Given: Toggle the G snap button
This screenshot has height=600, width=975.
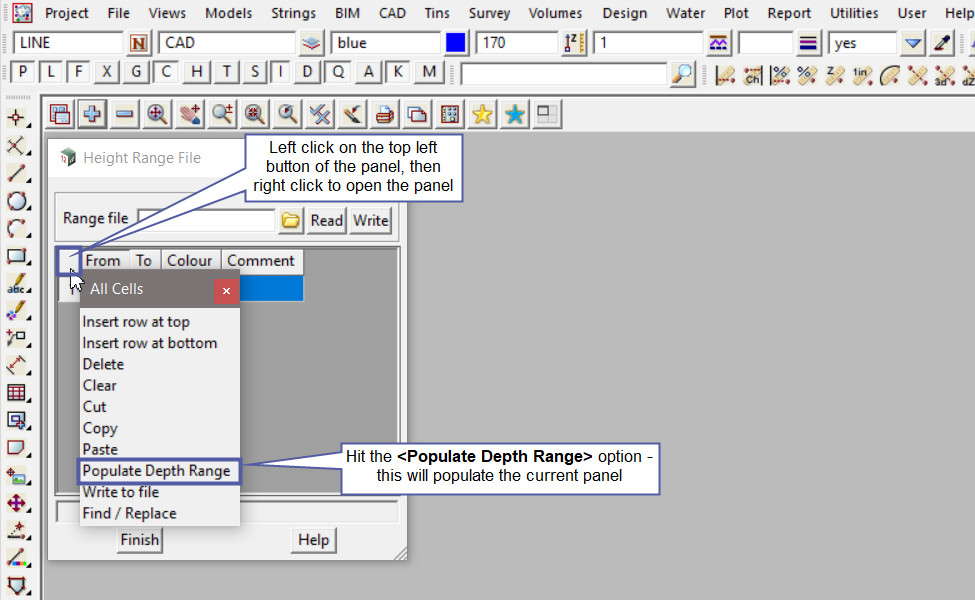Looking at the screenshot, I should pyautogui.click(x=137, y=72).
